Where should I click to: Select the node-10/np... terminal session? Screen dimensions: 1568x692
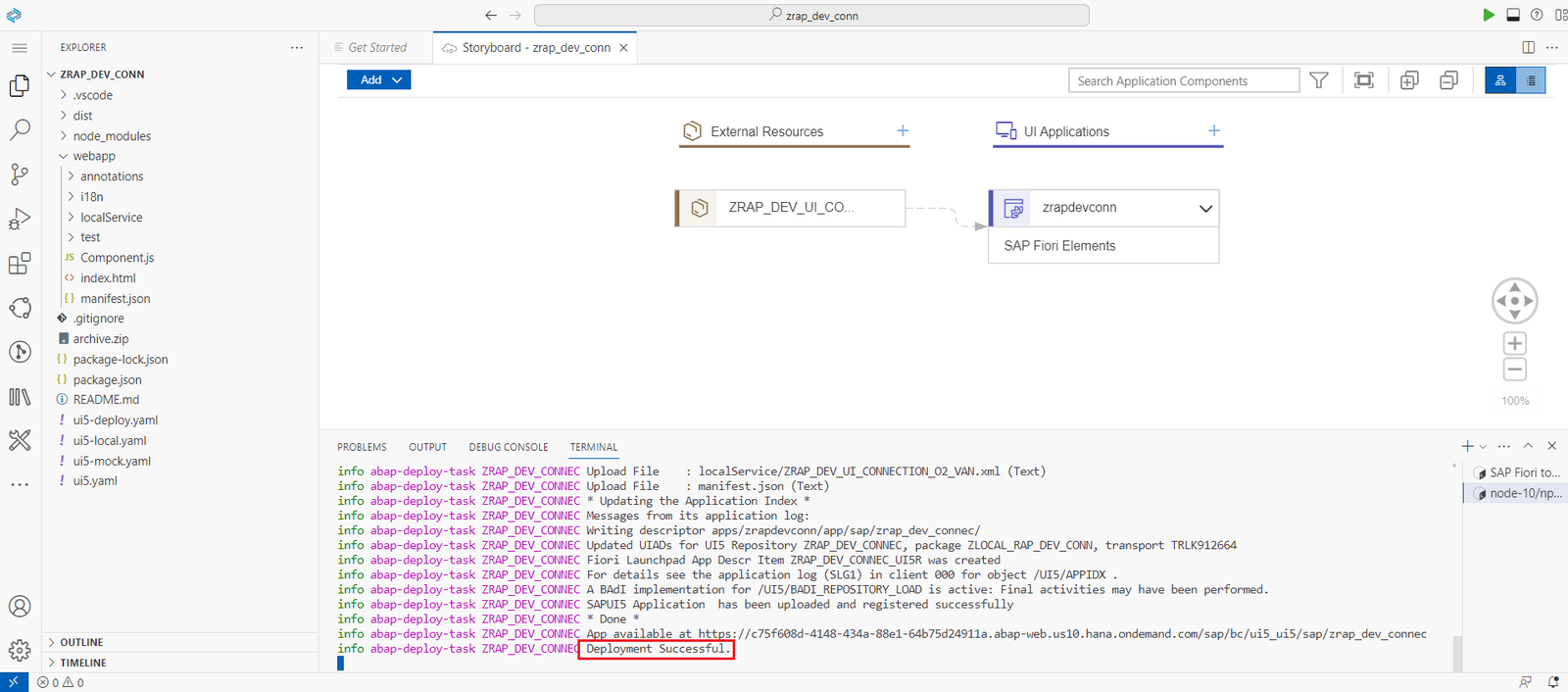click(1516, 493)
